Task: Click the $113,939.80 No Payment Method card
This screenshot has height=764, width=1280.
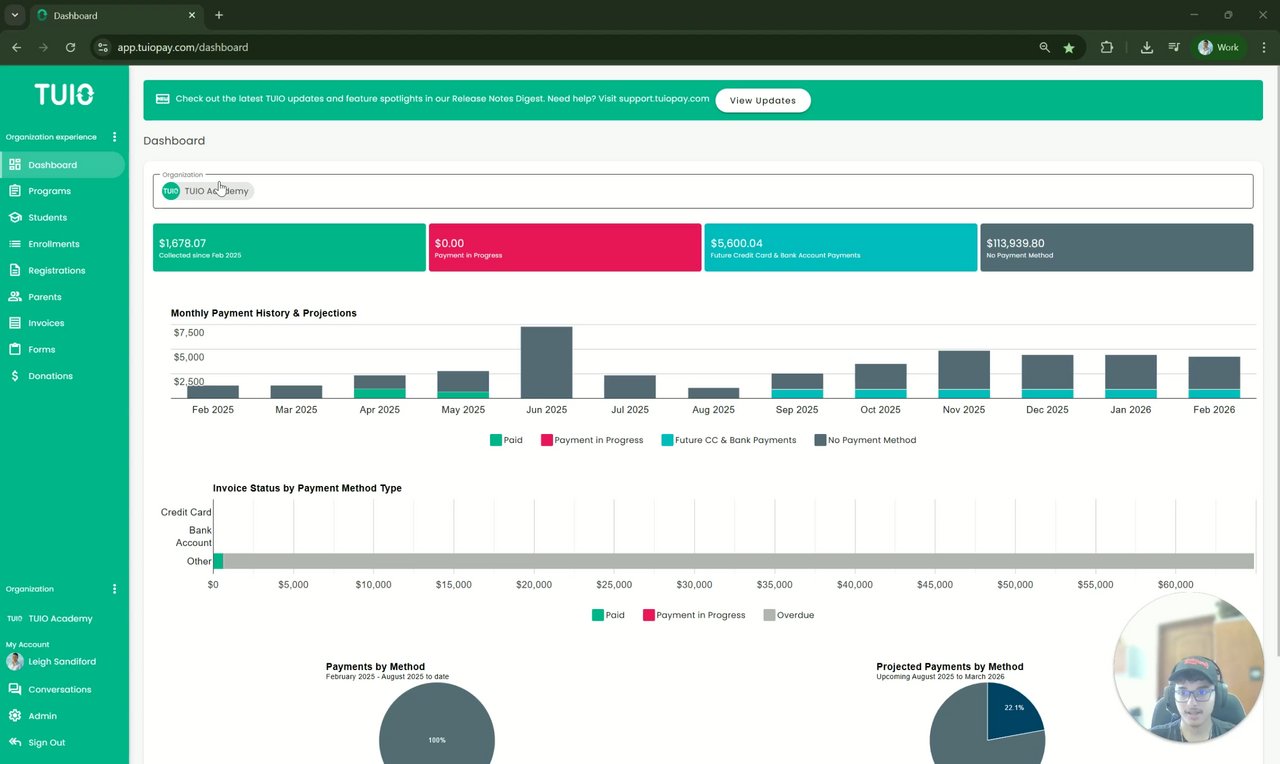Action: pyautogui.click(x=1116, y=247)
